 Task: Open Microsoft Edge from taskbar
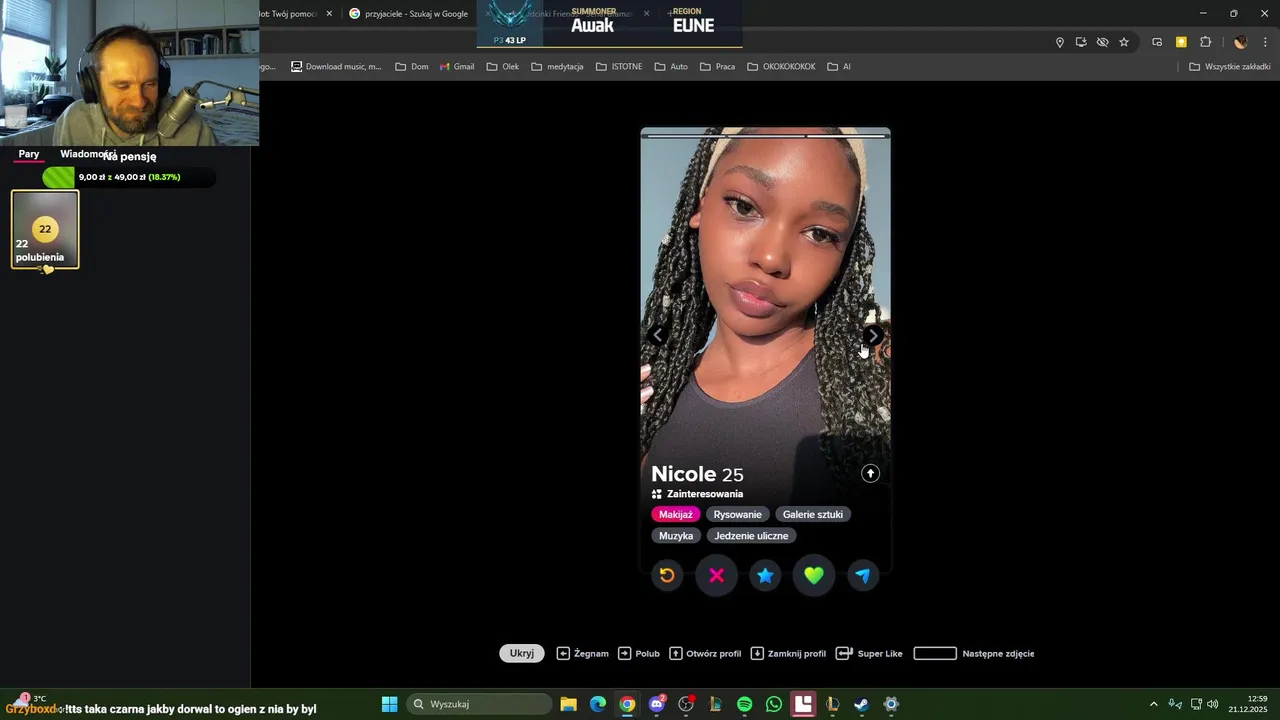click(598, 704)
